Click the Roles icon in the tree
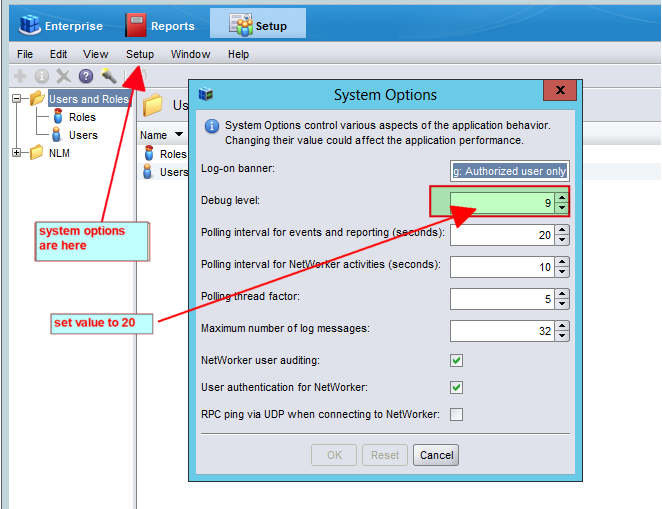Viewport: 662px width, 509px height. [58, 117]
